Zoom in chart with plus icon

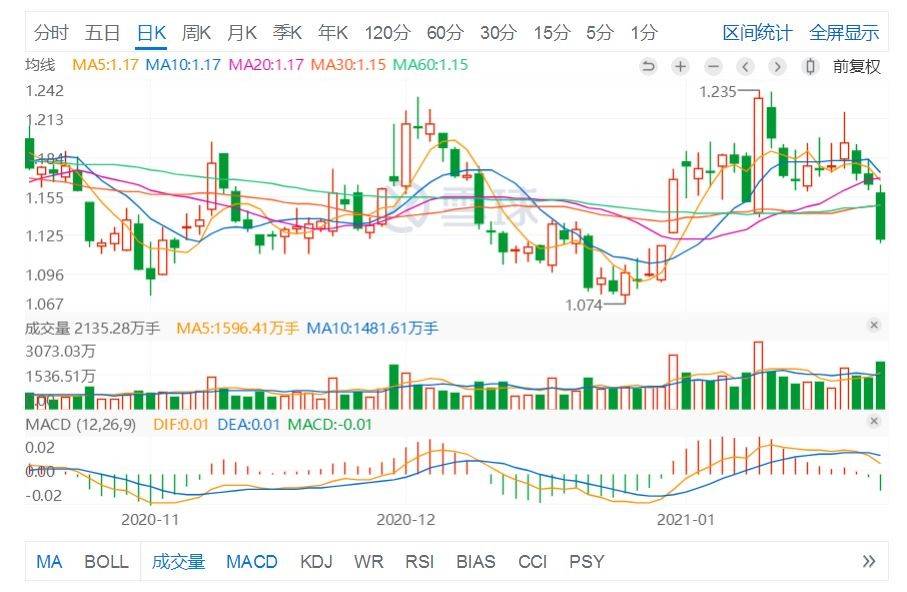681,67
